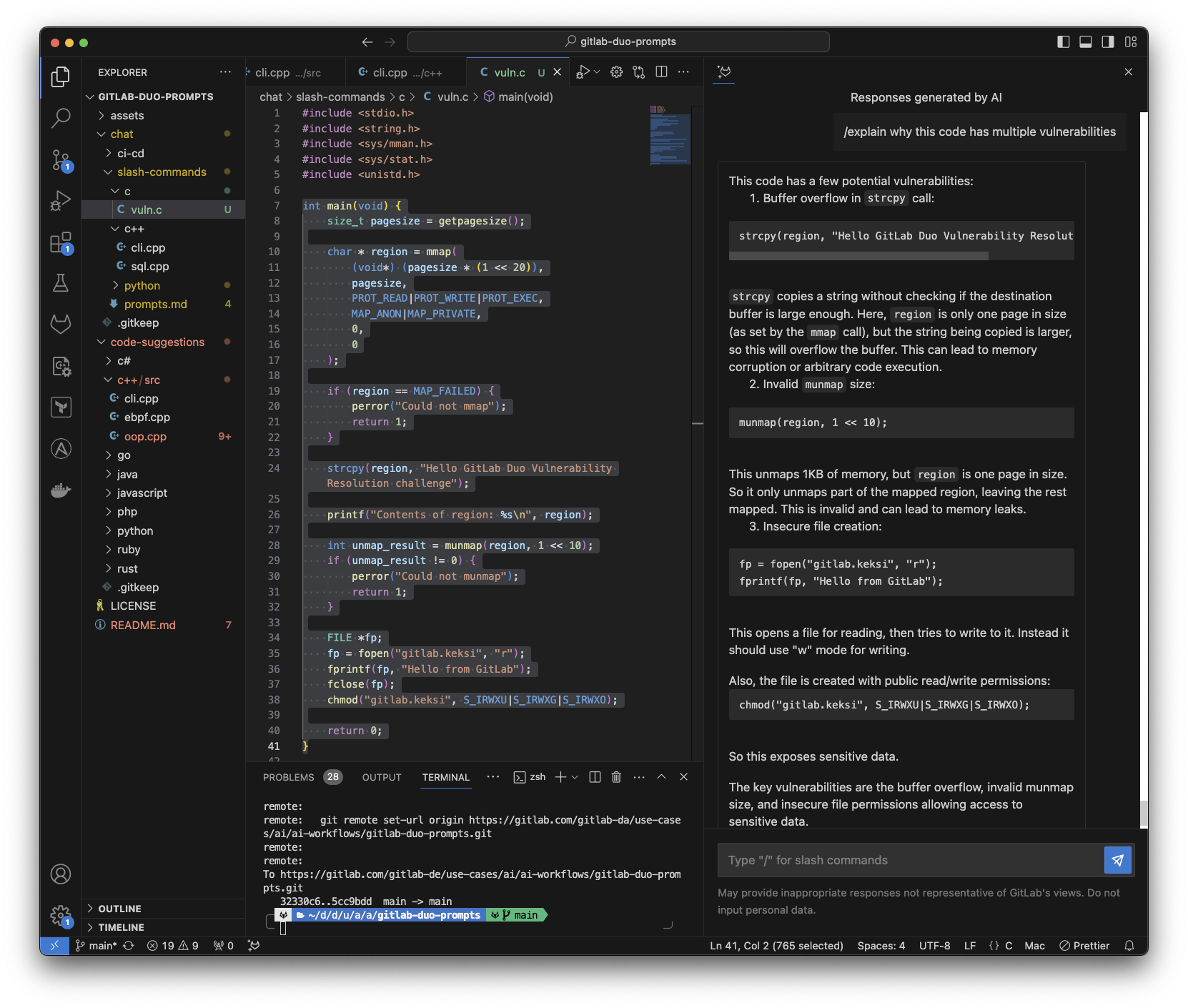Screen dimensions: 1188x1008
Task: Switch to the cli.cpp .../src tab
Action: pos(288,73)
